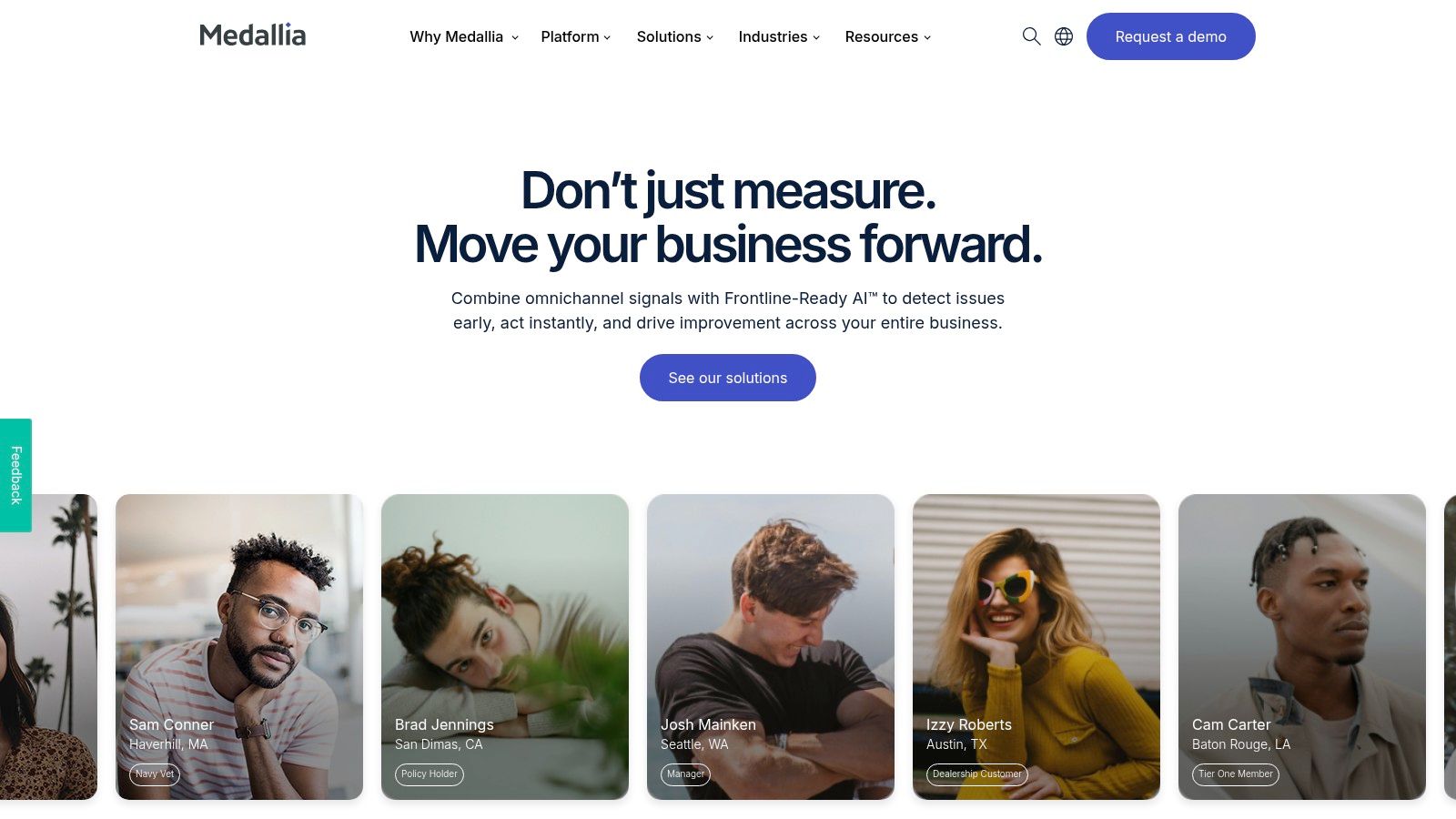Click the Navy Vet tag

155,774
